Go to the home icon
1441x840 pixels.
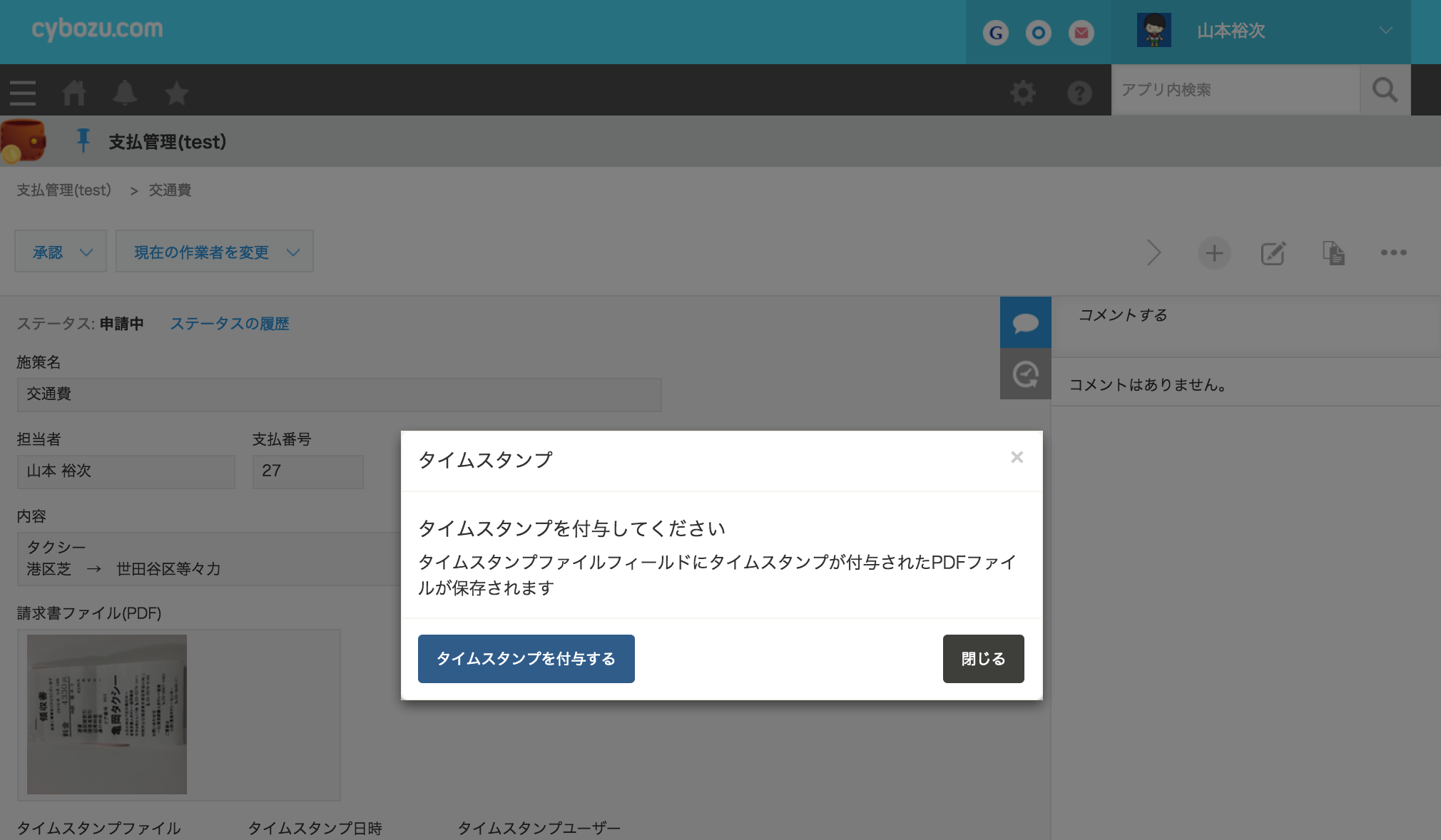[x=74, y=93]
